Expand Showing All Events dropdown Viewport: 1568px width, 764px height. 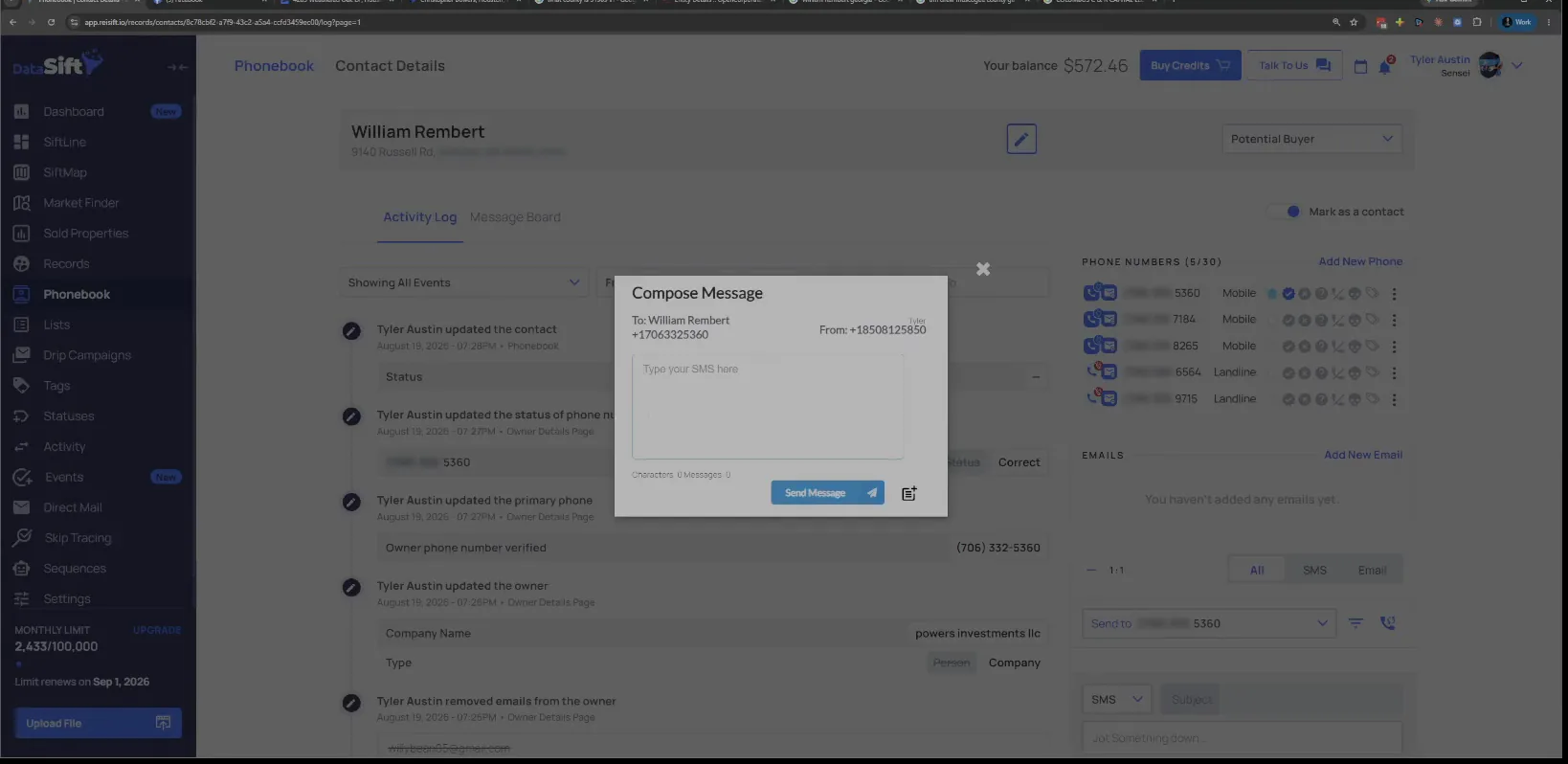tap(464, 282)
